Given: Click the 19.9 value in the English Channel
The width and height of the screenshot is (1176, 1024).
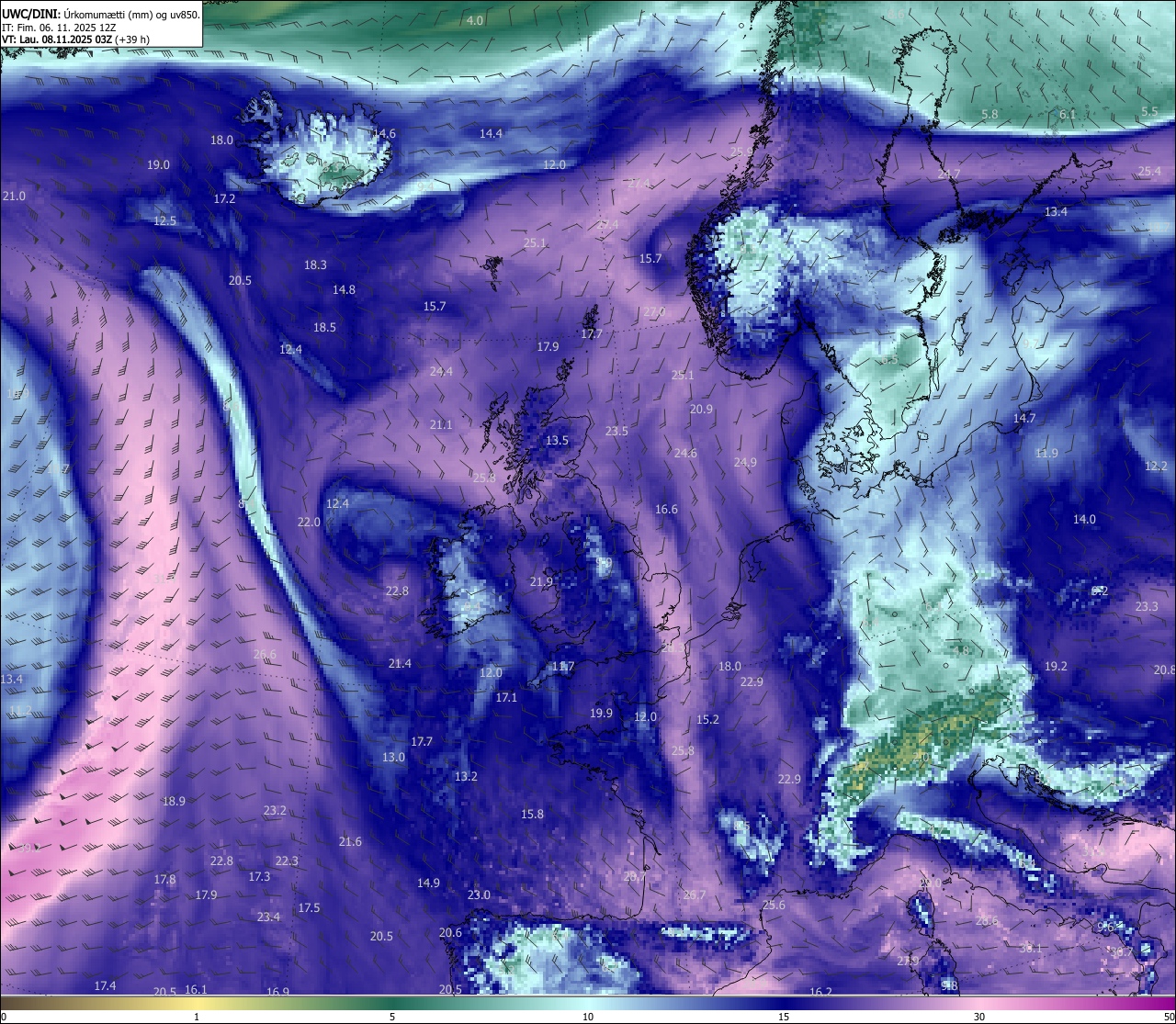Looking at the screenshot, I should pyautogui.click(x=601, y=713).
